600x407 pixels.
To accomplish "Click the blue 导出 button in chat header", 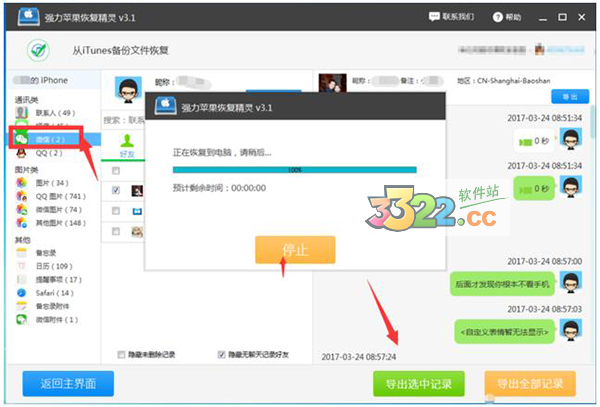I will (570, 96).
